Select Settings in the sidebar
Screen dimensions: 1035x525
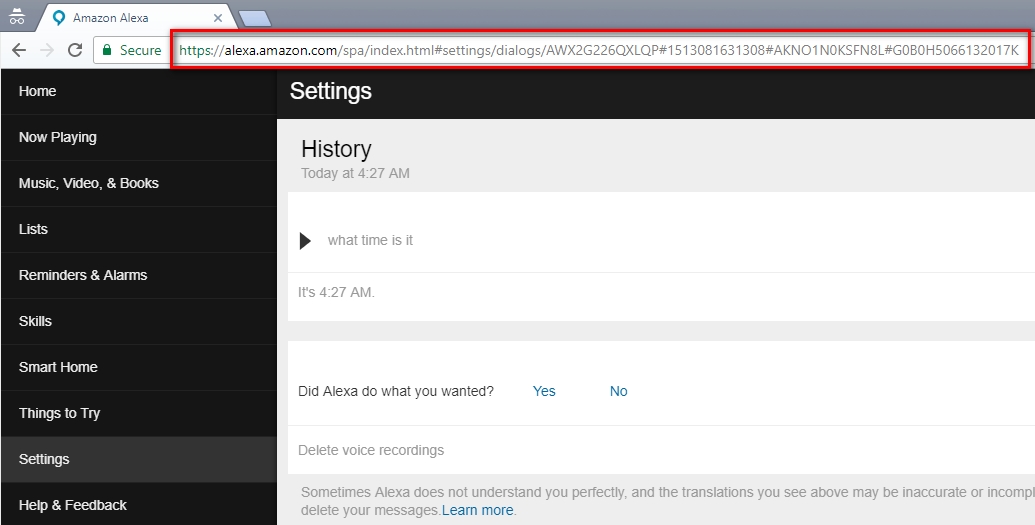coord(139,460)
